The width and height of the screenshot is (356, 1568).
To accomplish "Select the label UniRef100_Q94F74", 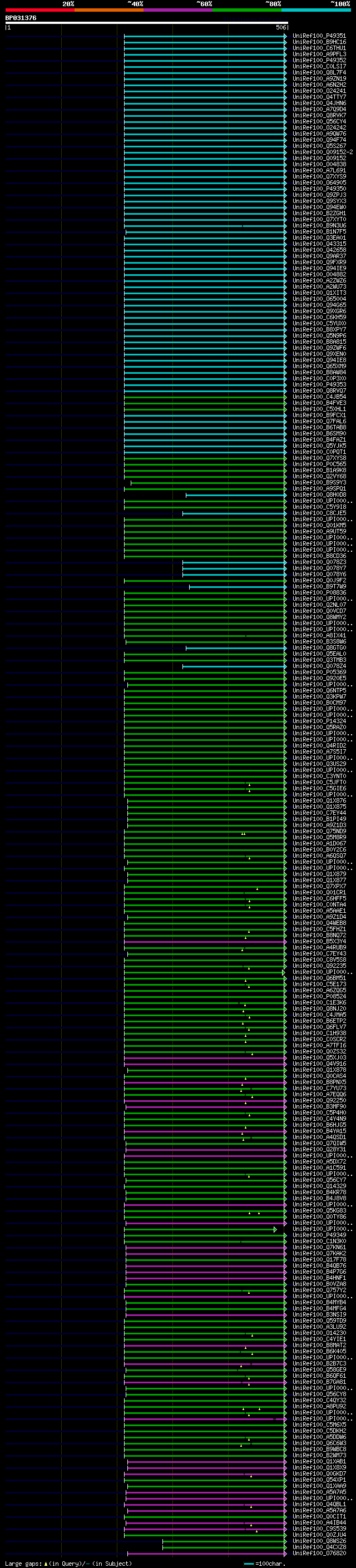I will coord(319,140).
